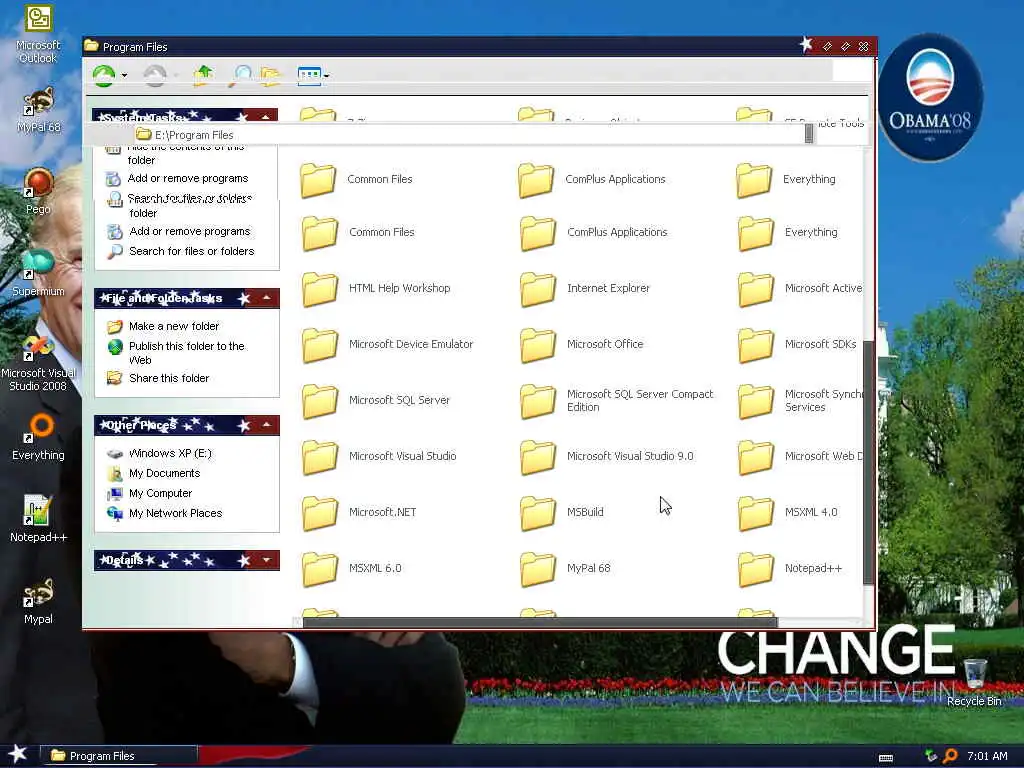Select the Pego desktop shortcut
This screenshot has height=768, width=1024.
[38, 191]
